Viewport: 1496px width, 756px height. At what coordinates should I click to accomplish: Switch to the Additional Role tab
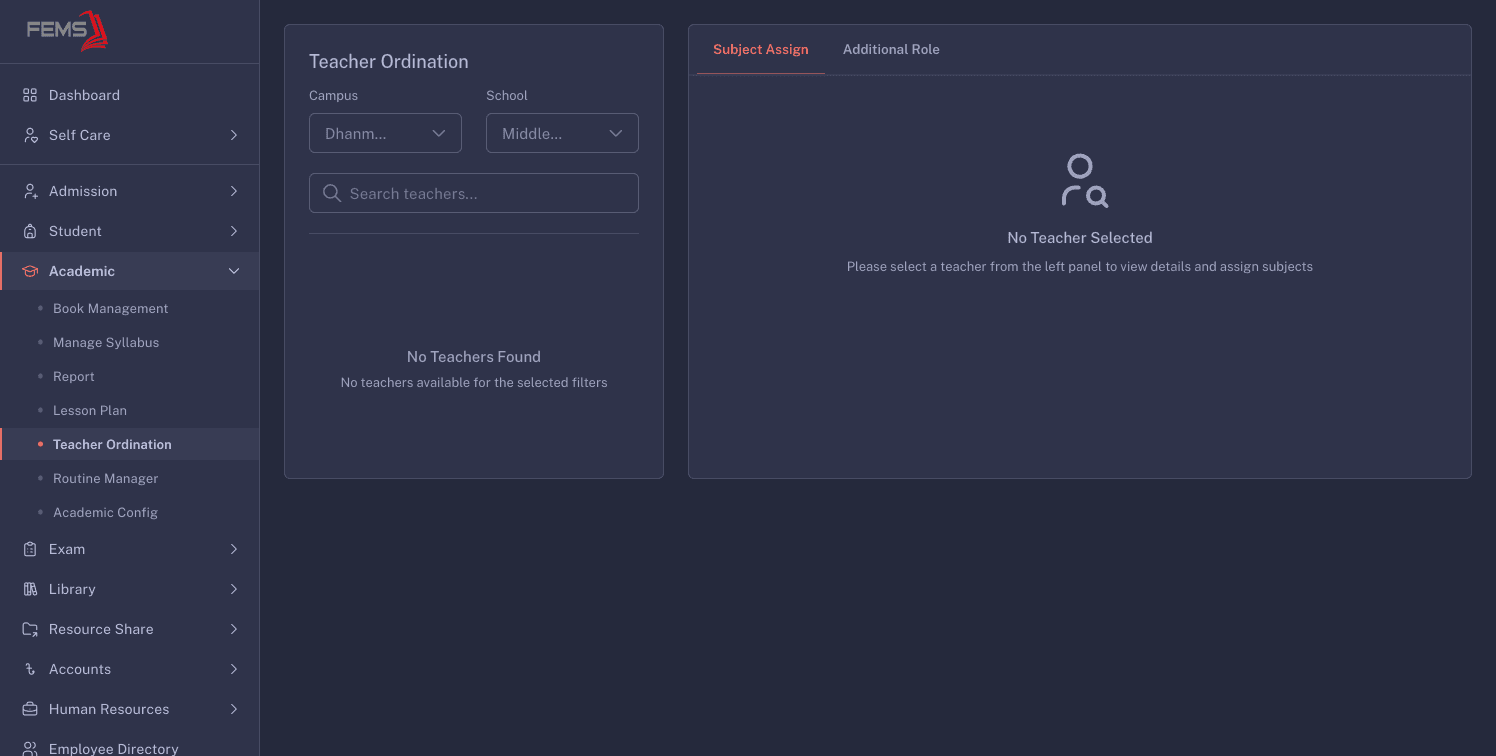(891, 49)
